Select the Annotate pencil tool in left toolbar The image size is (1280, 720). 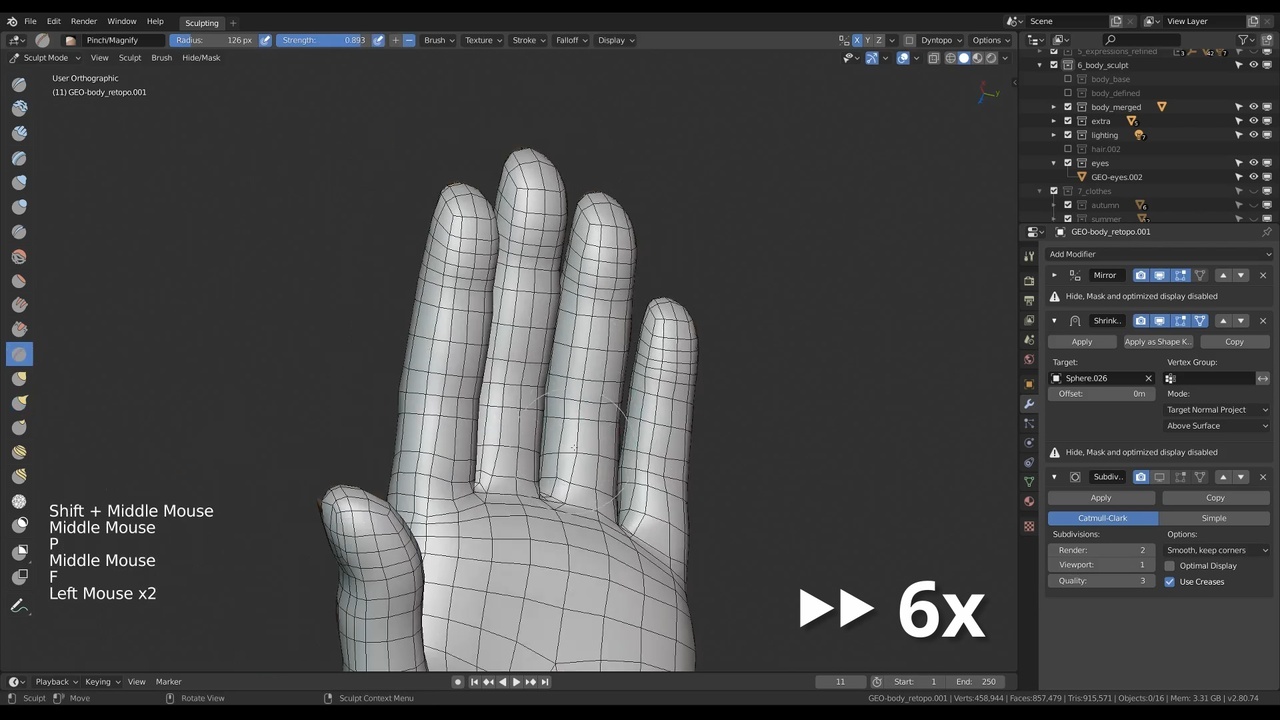(x=18, y=606)
